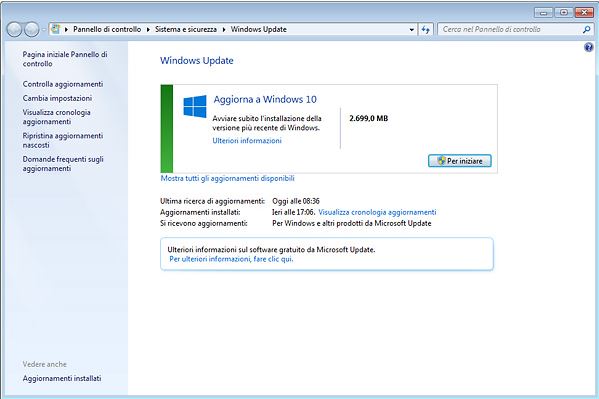The height and width of the screenshot is (399, 599).
Task: Click the Control Panel address bar icon
Action: click(x=56, y=29)
